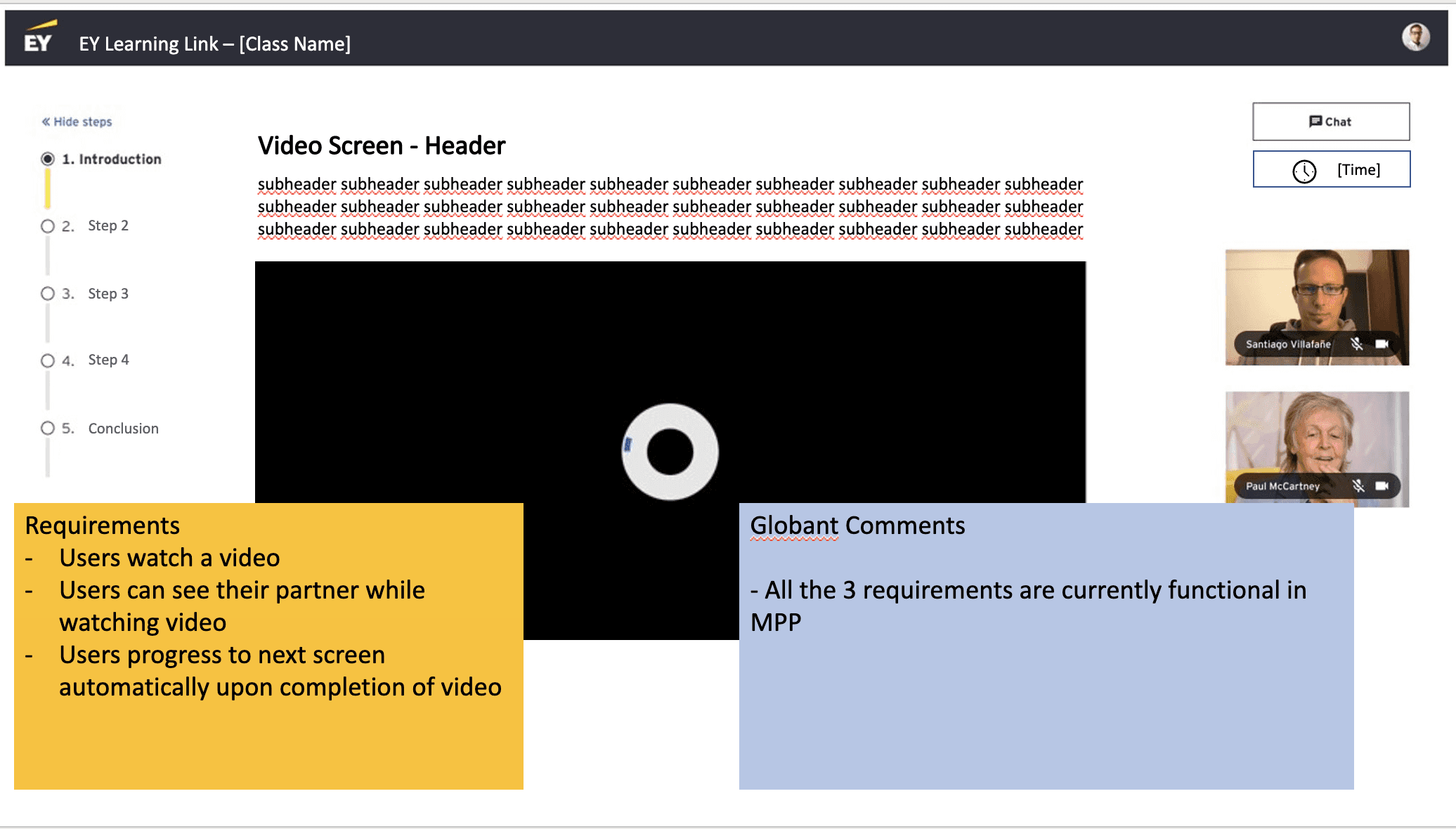Open the Step 3 label
1456x829 pixels.
pos(108,294)
